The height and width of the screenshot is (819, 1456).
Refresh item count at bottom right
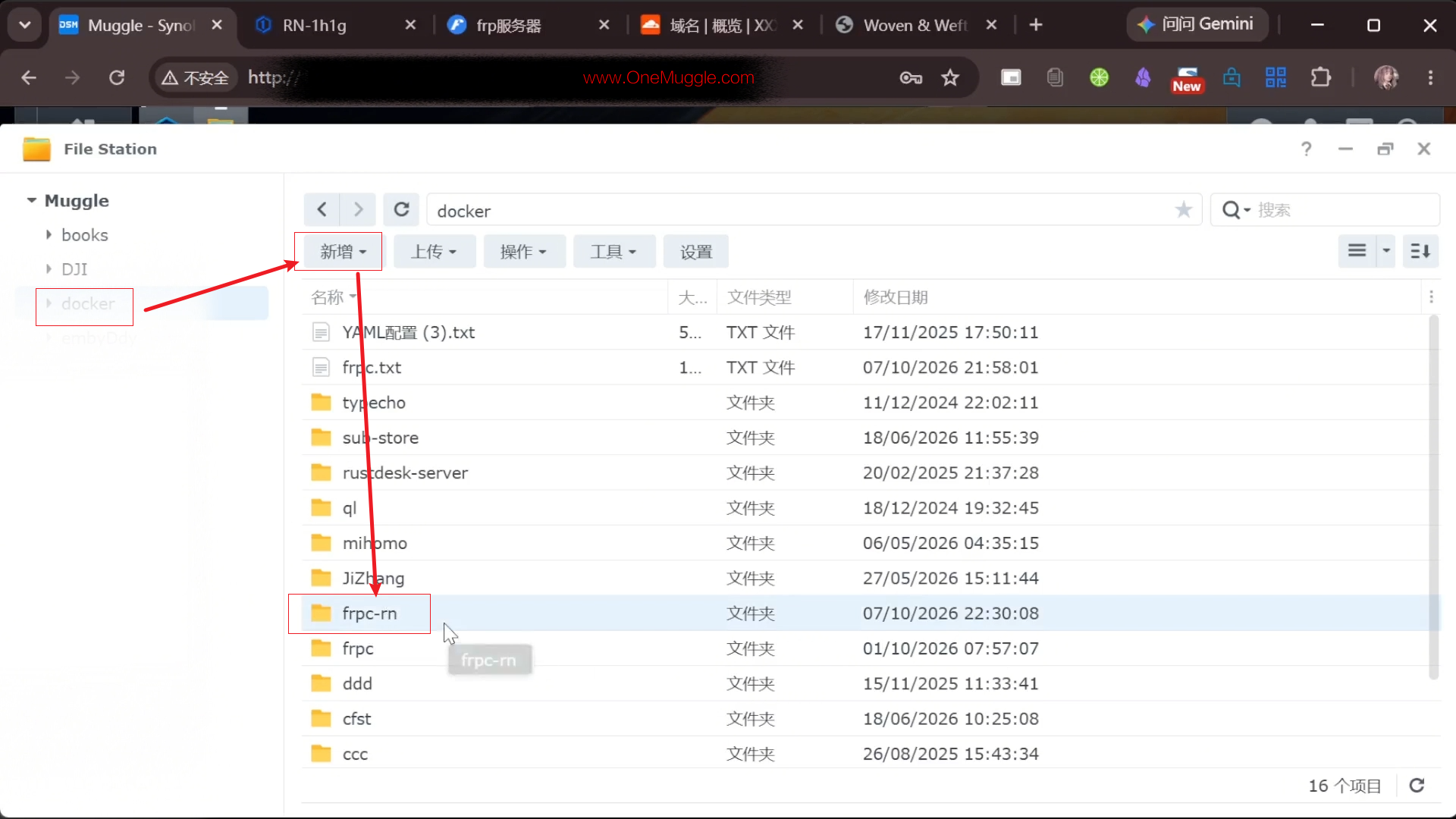1417,786
